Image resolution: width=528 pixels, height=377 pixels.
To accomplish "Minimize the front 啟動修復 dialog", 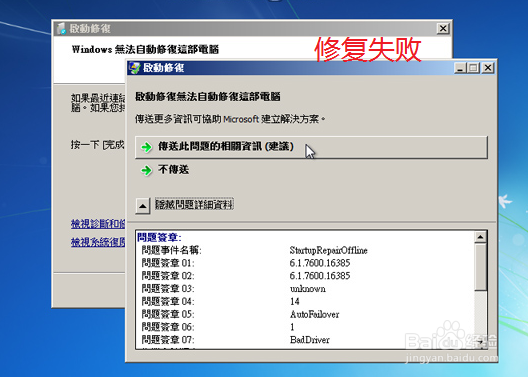I will coord(460,68).
